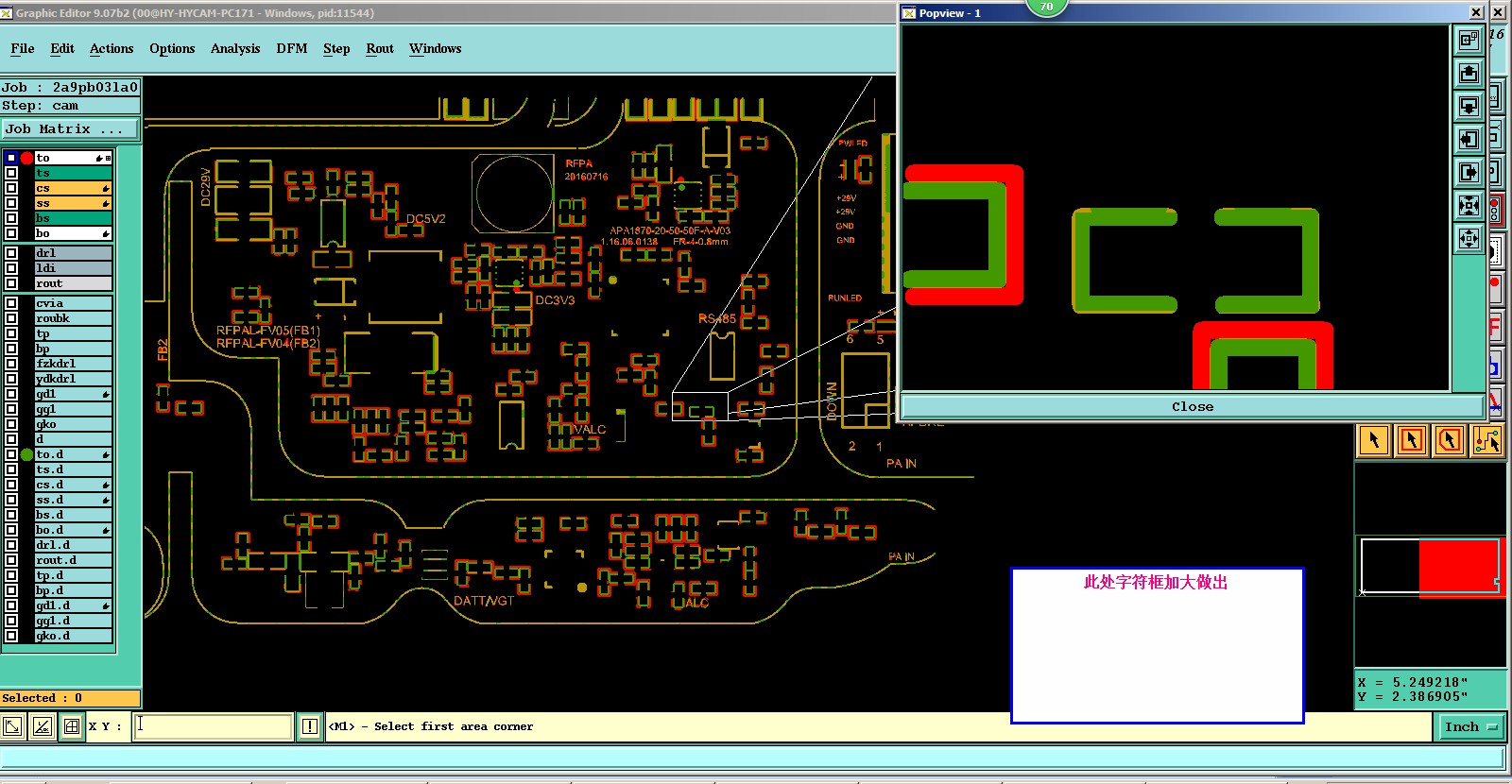Click the Popview zoom-in inward arrows icon

(x=1469, y=205)
